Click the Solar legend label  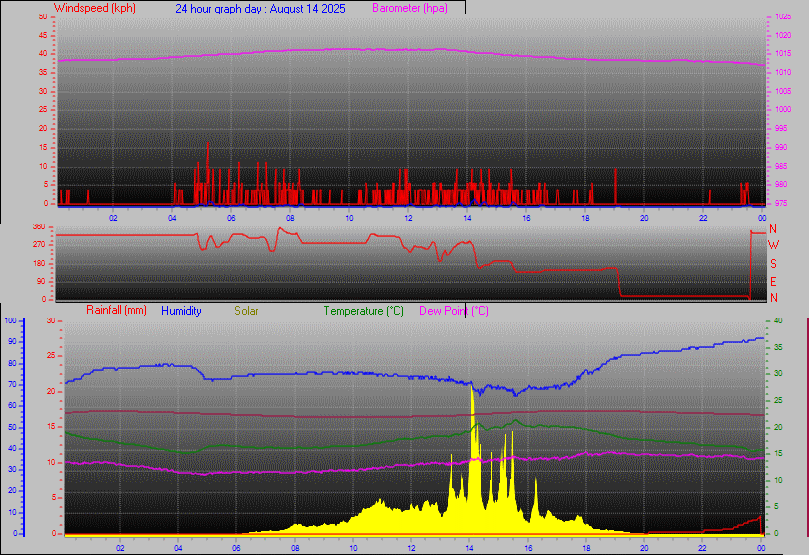[246, 311]
